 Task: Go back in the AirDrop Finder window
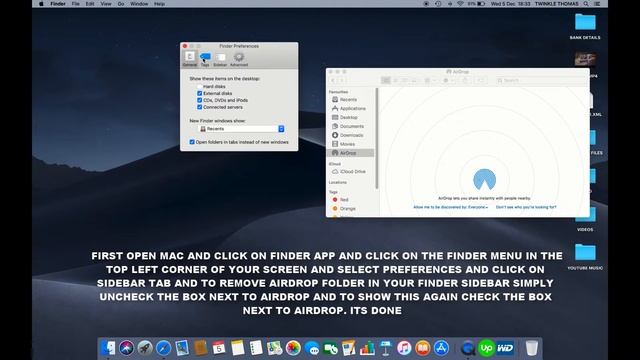click(333, 80)
